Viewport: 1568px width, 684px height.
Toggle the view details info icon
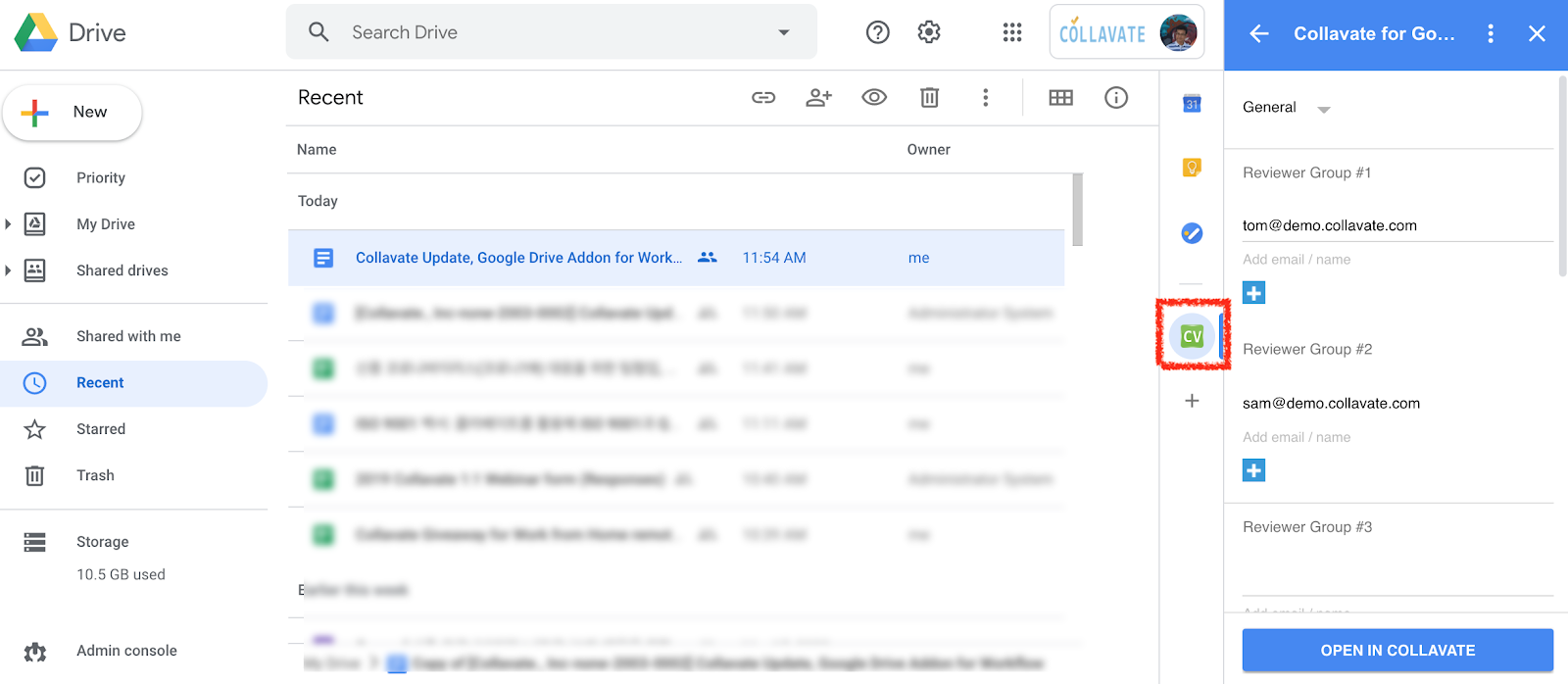[1116, 97]
